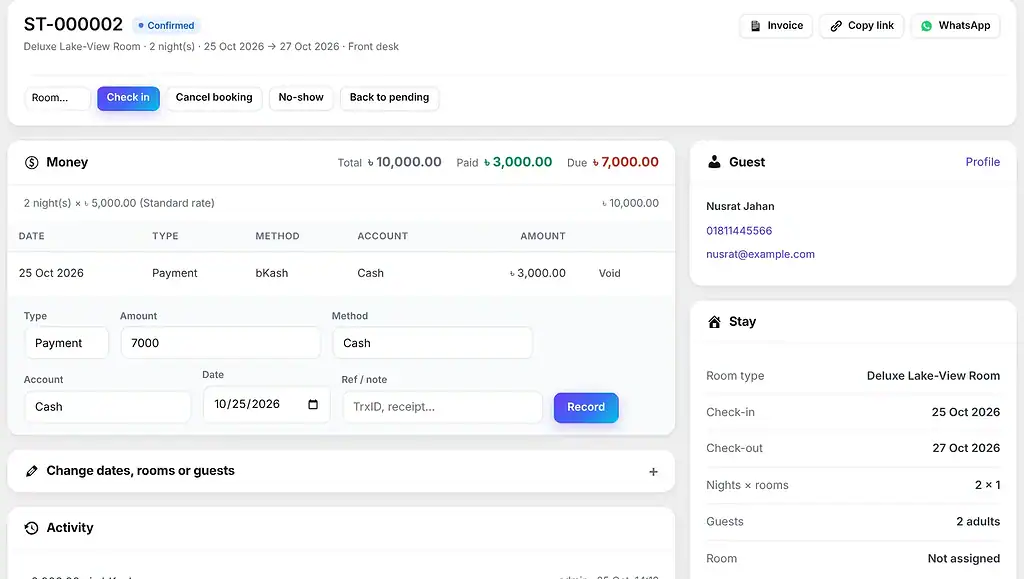1024x579 pixels.
Task: Click the Money dollar-circle icon
Action: (x=31, y=163)
